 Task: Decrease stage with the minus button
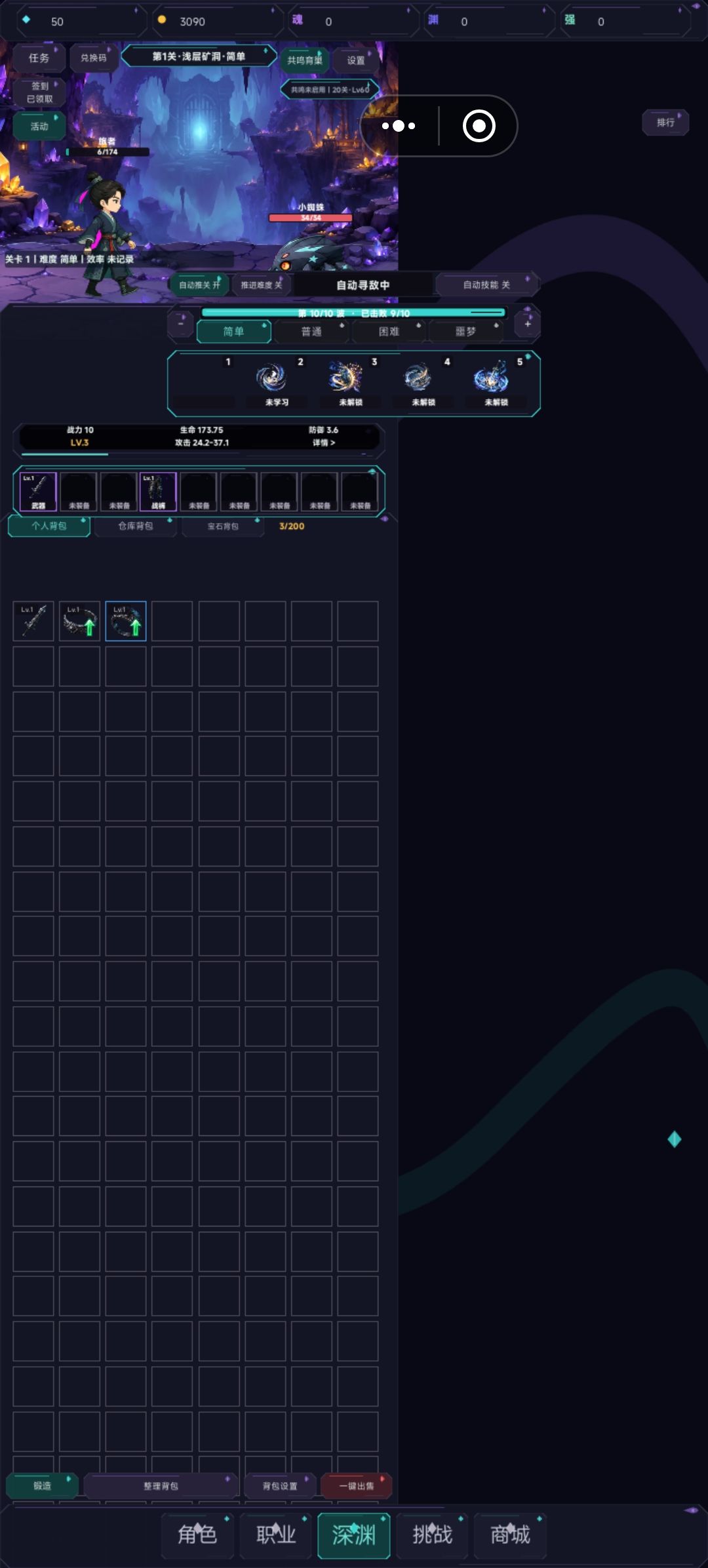[x=181, y=324]
